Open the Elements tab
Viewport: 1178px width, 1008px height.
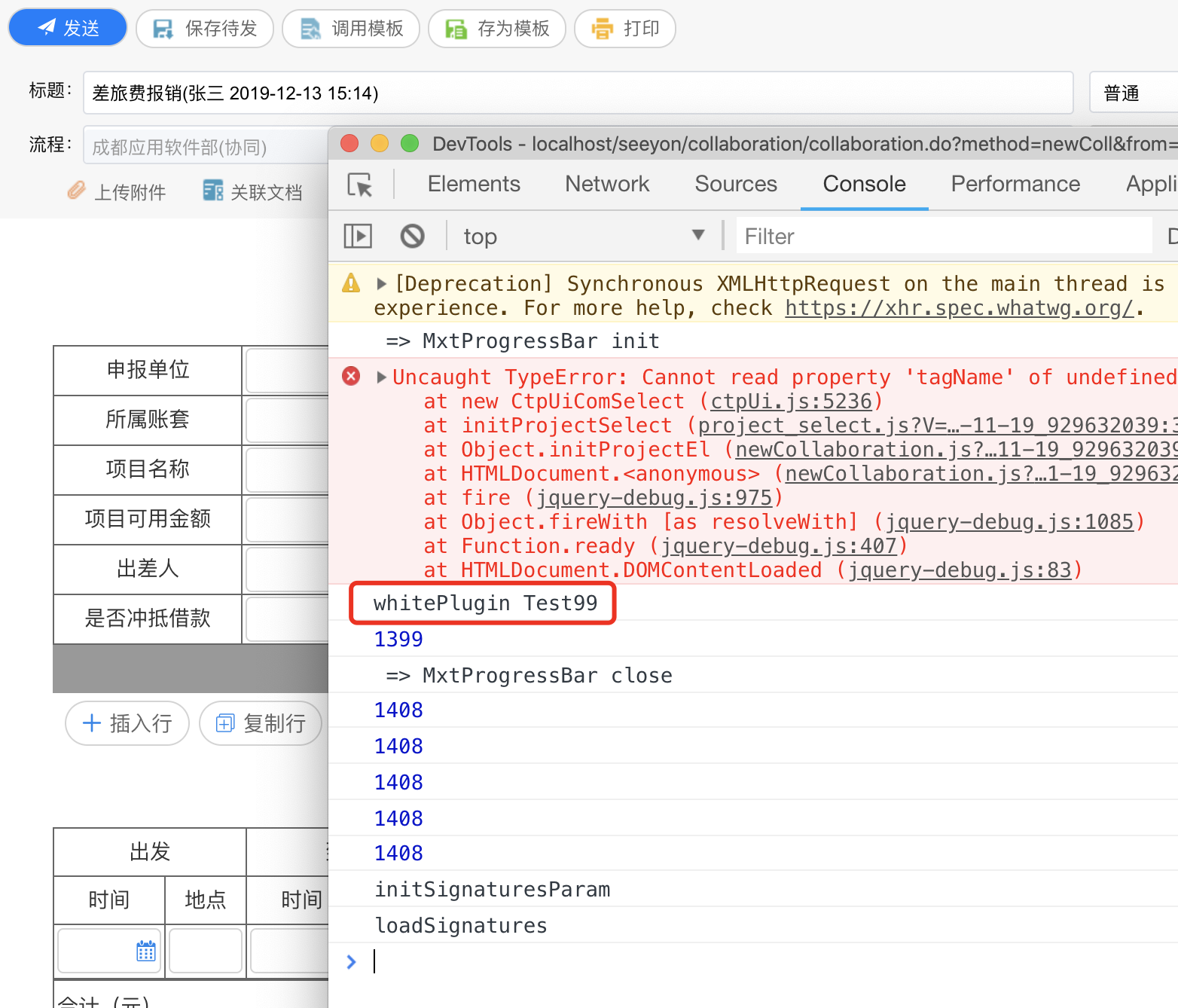click(474, 185)
